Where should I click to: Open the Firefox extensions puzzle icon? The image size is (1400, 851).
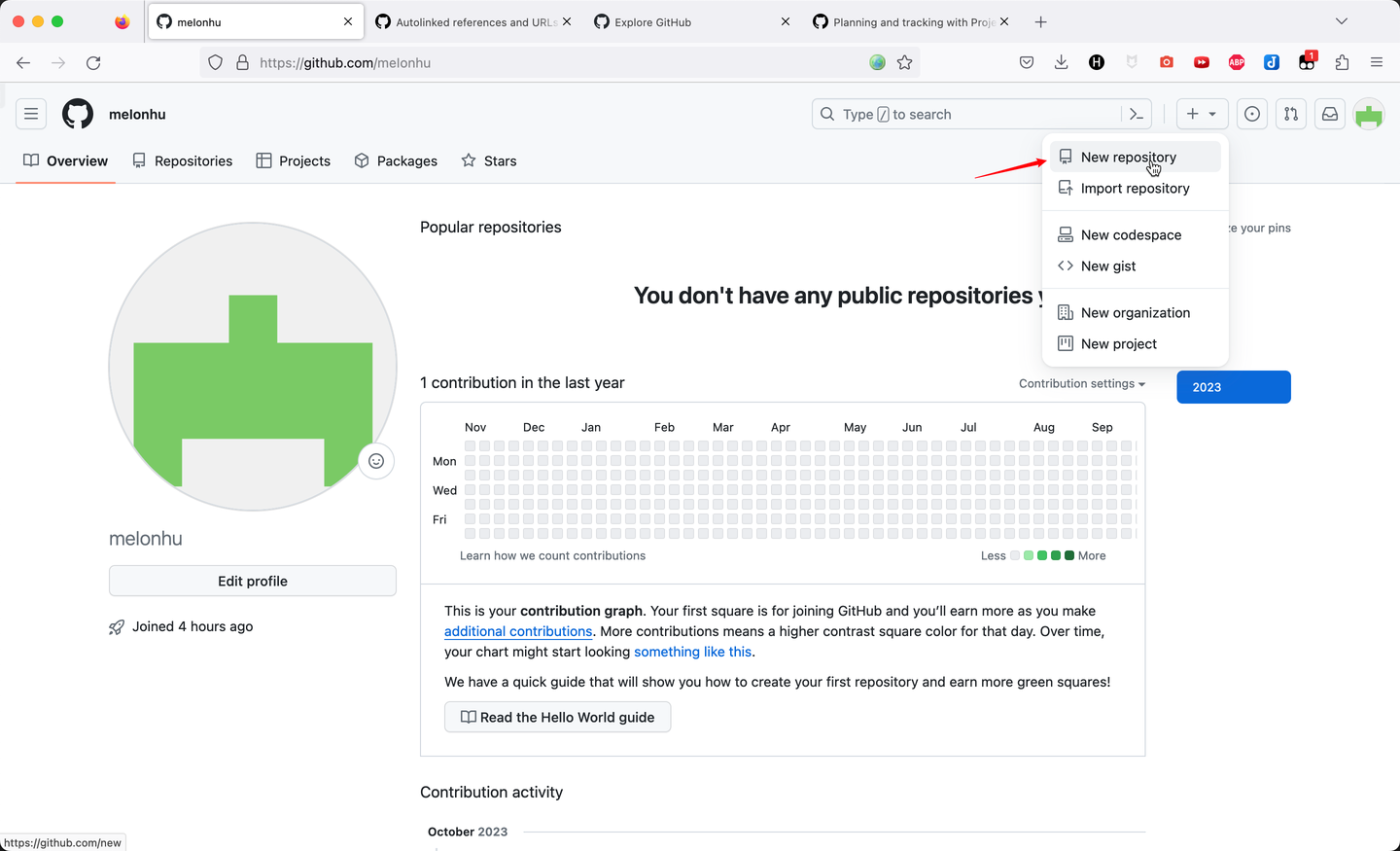[x=1342, y=62]
